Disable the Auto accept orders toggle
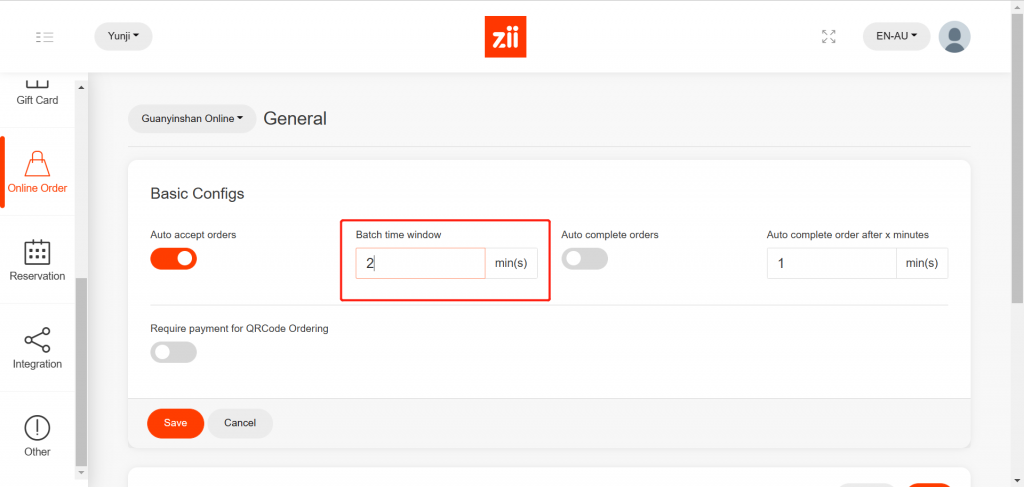The height and width of the screenshot is (487, 1024). (174, 259)
